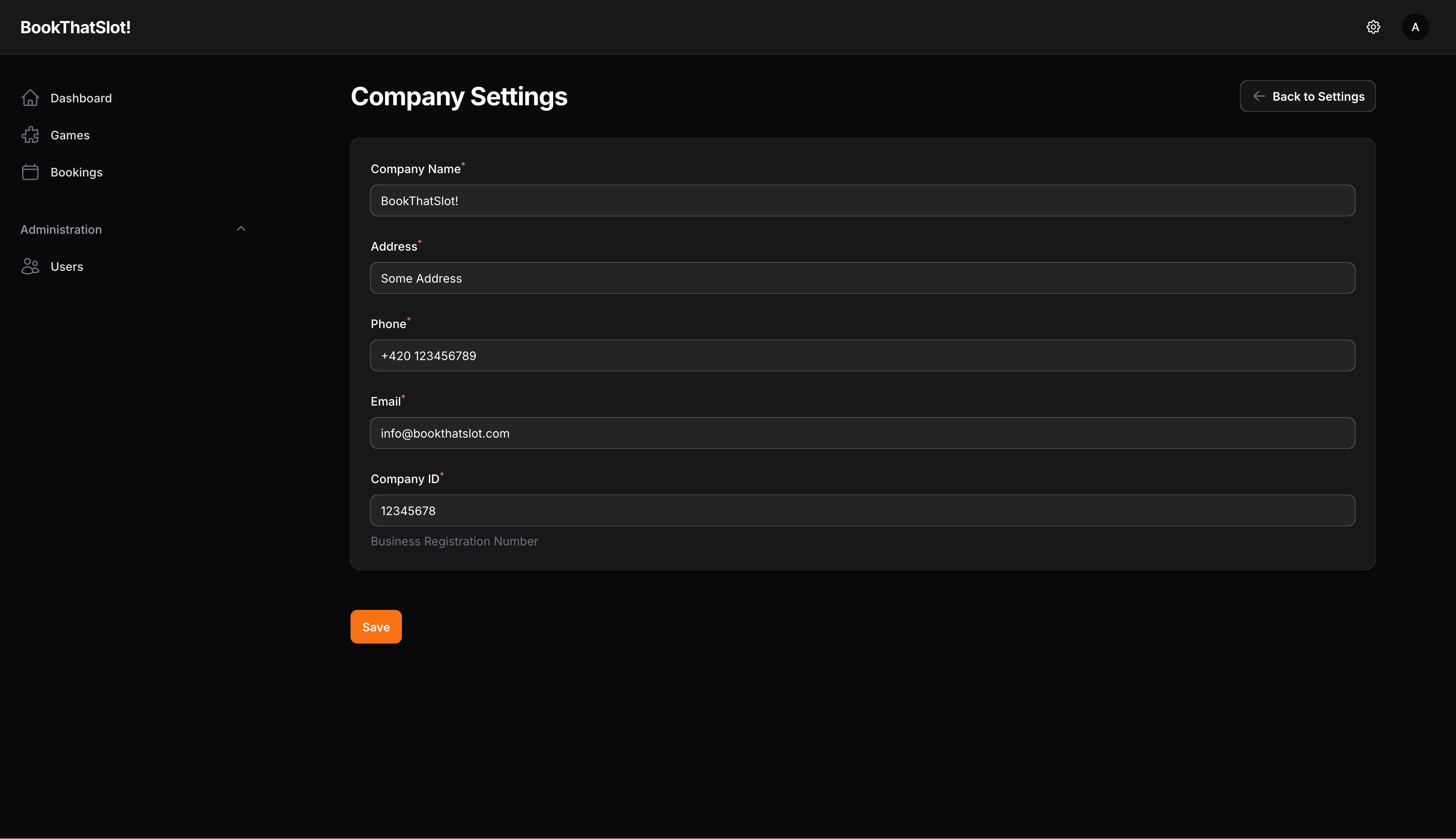Click the Company ID input field

862,510
